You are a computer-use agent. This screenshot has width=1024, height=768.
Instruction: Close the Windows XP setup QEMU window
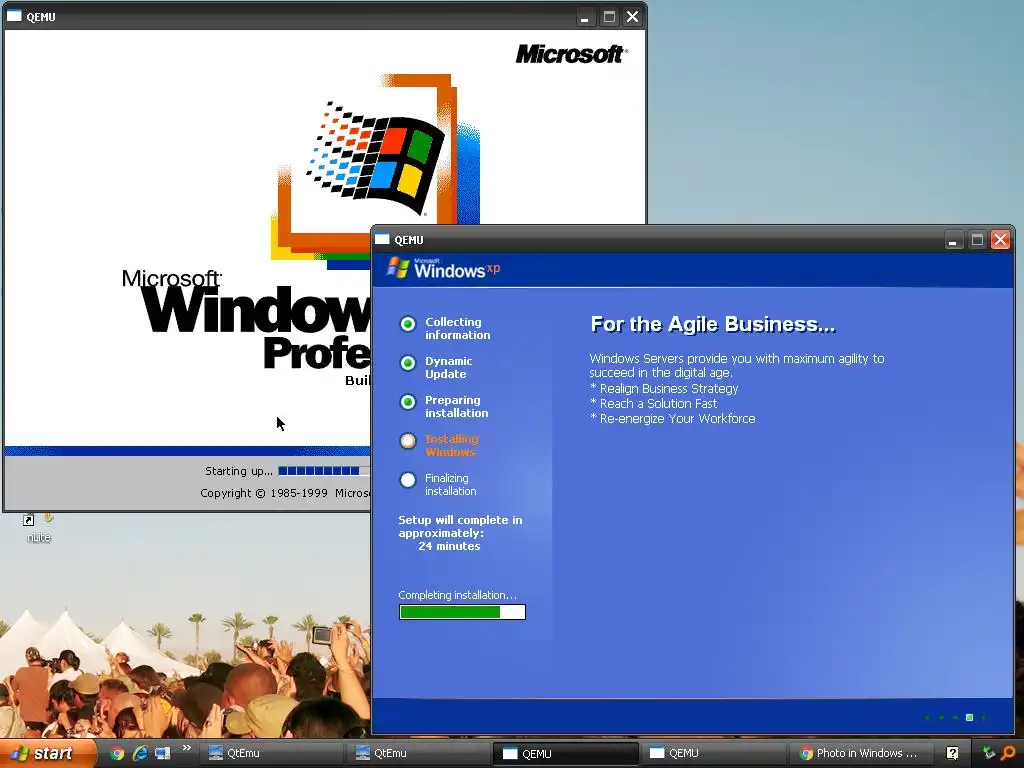pos(1000,240)
